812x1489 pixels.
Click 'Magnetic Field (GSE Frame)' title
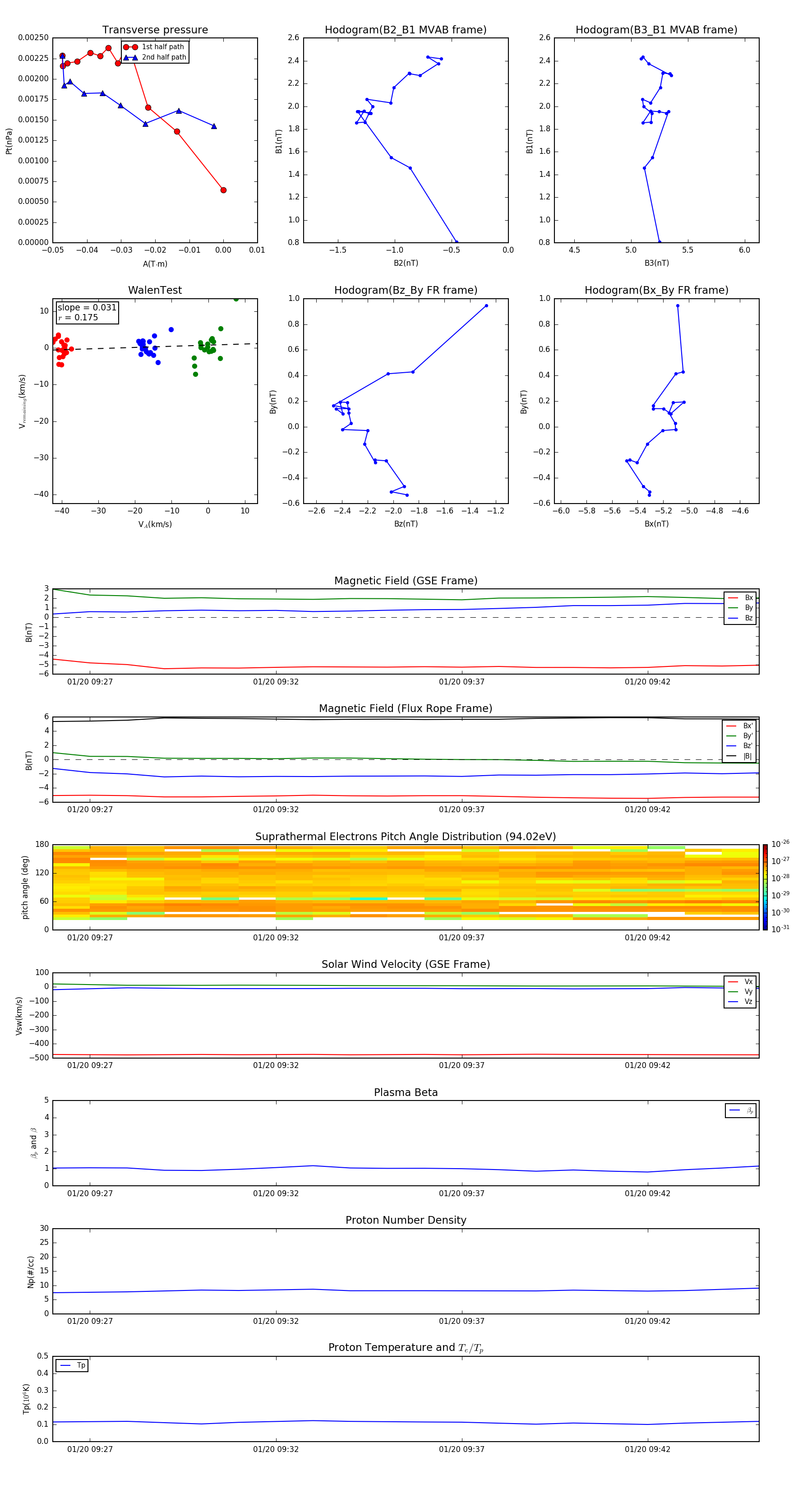pyautogui.click(x=406, y=581)
